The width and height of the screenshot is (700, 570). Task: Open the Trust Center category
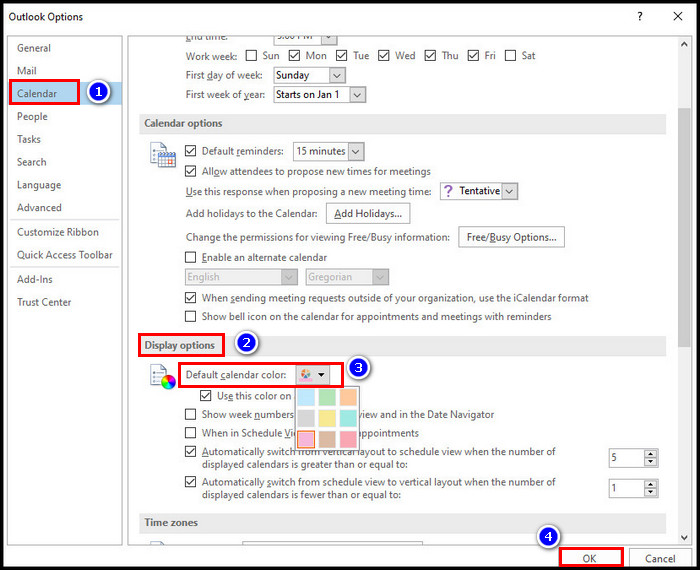[44, 302]
